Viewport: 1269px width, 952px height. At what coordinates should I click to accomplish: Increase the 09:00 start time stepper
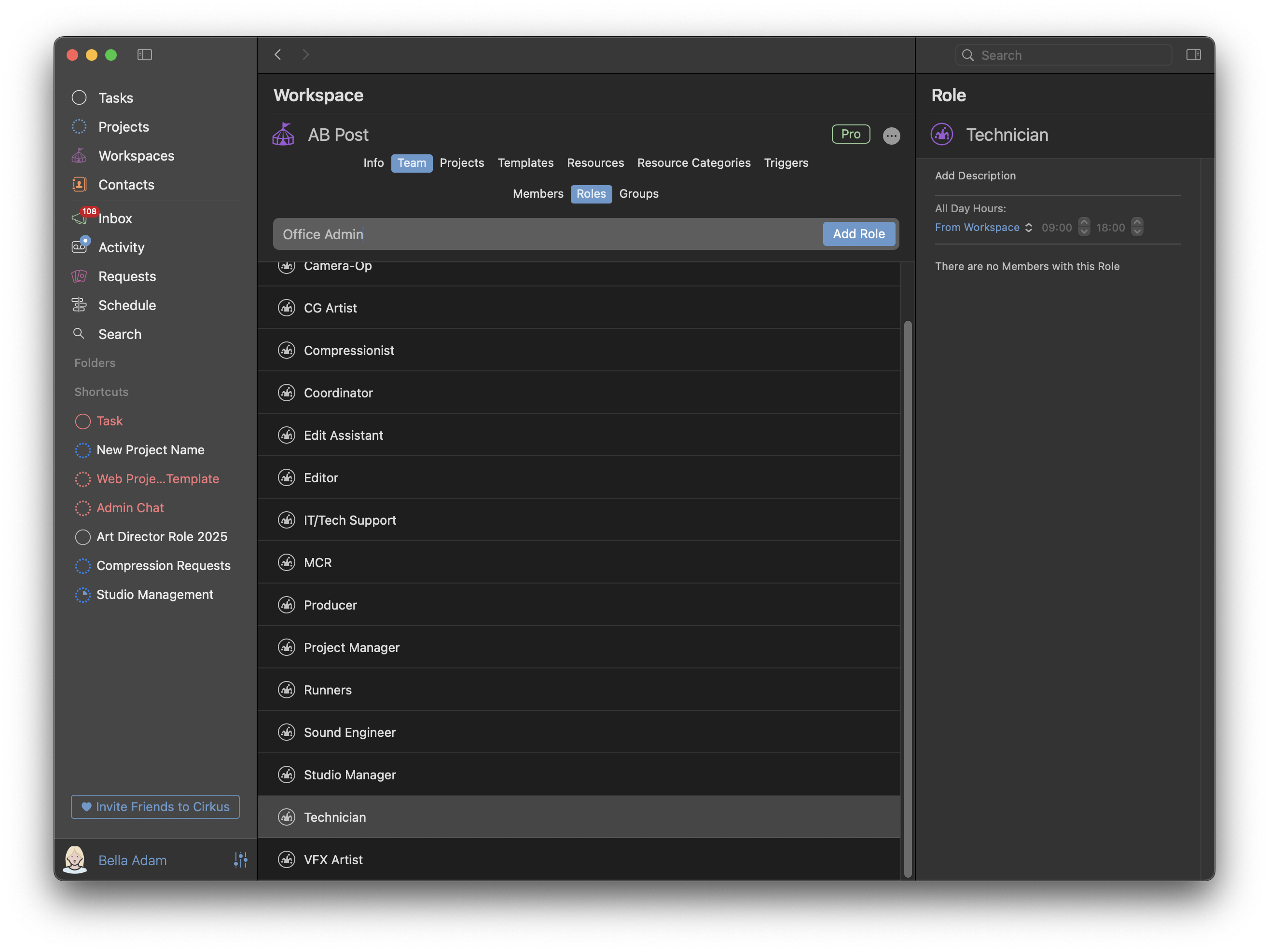click(1084, 222)
